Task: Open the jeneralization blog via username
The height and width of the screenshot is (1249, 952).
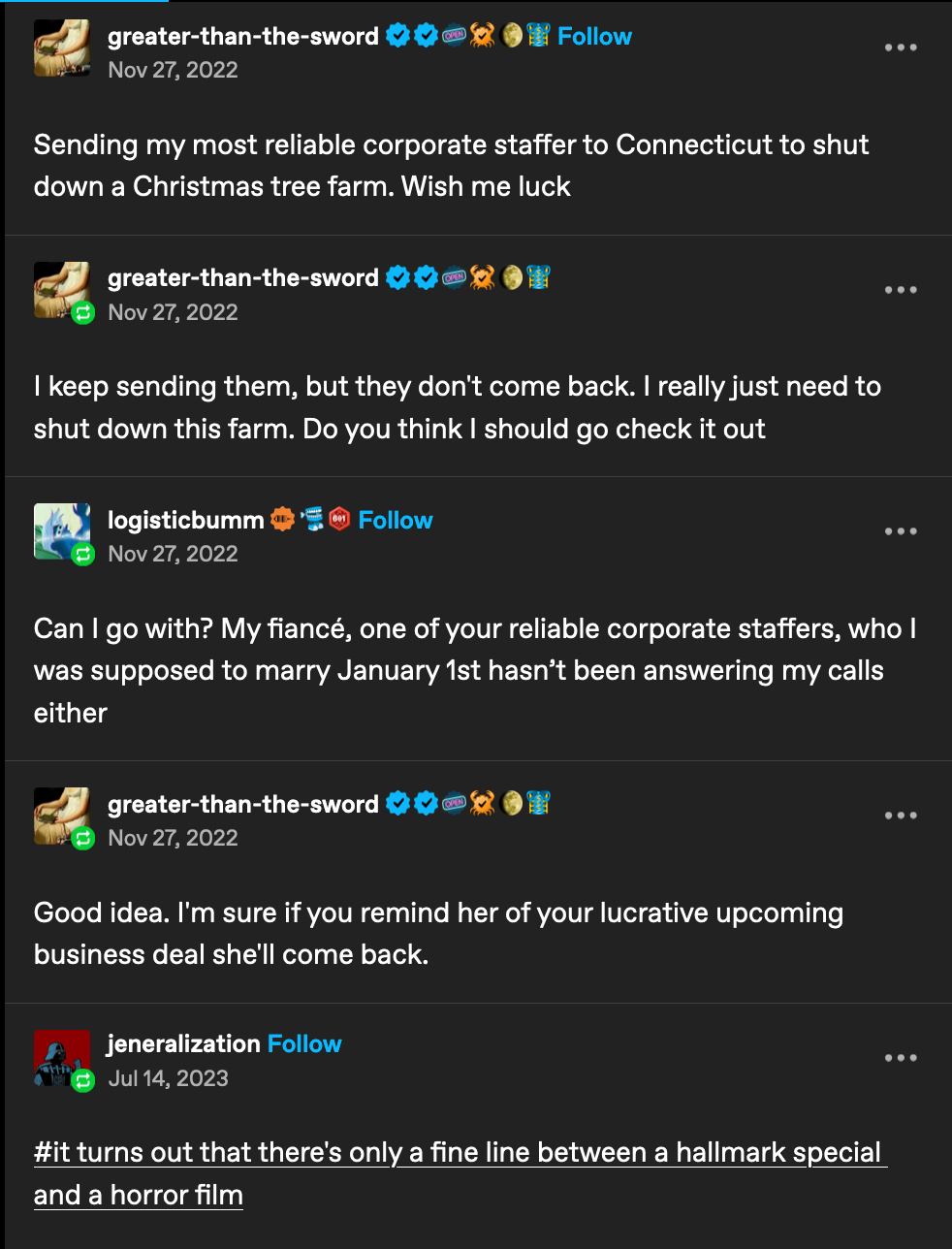Action: pos(184,1044)
